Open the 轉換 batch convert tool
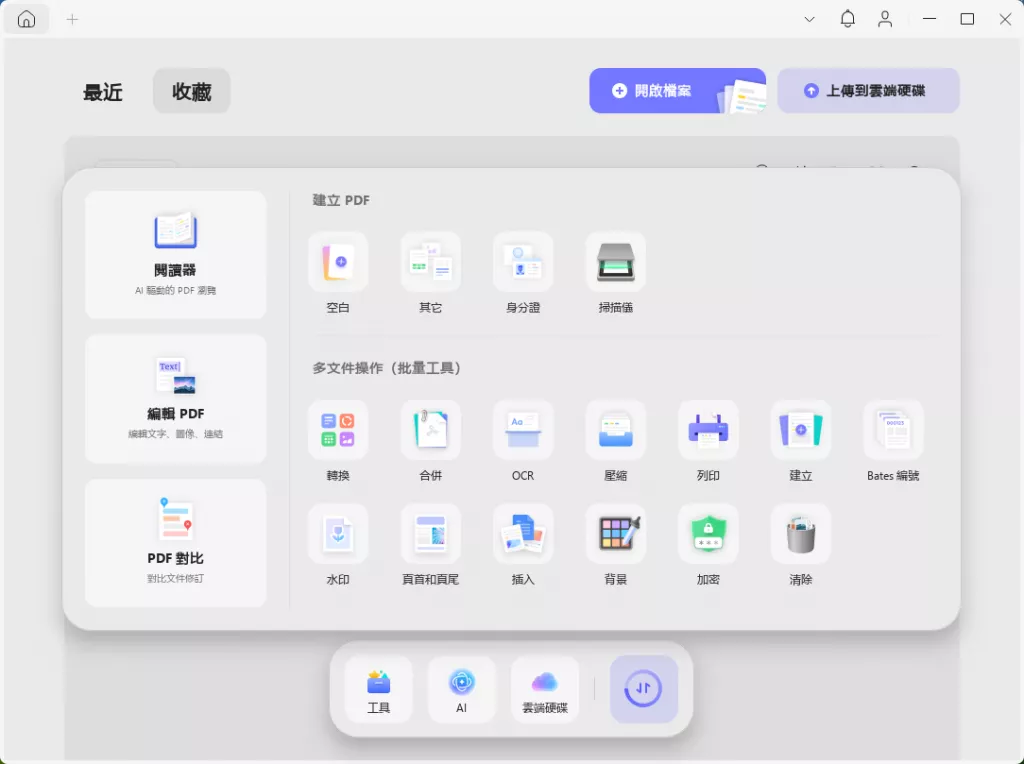Viewport: 1024px width, 764px height. [338, 430]
